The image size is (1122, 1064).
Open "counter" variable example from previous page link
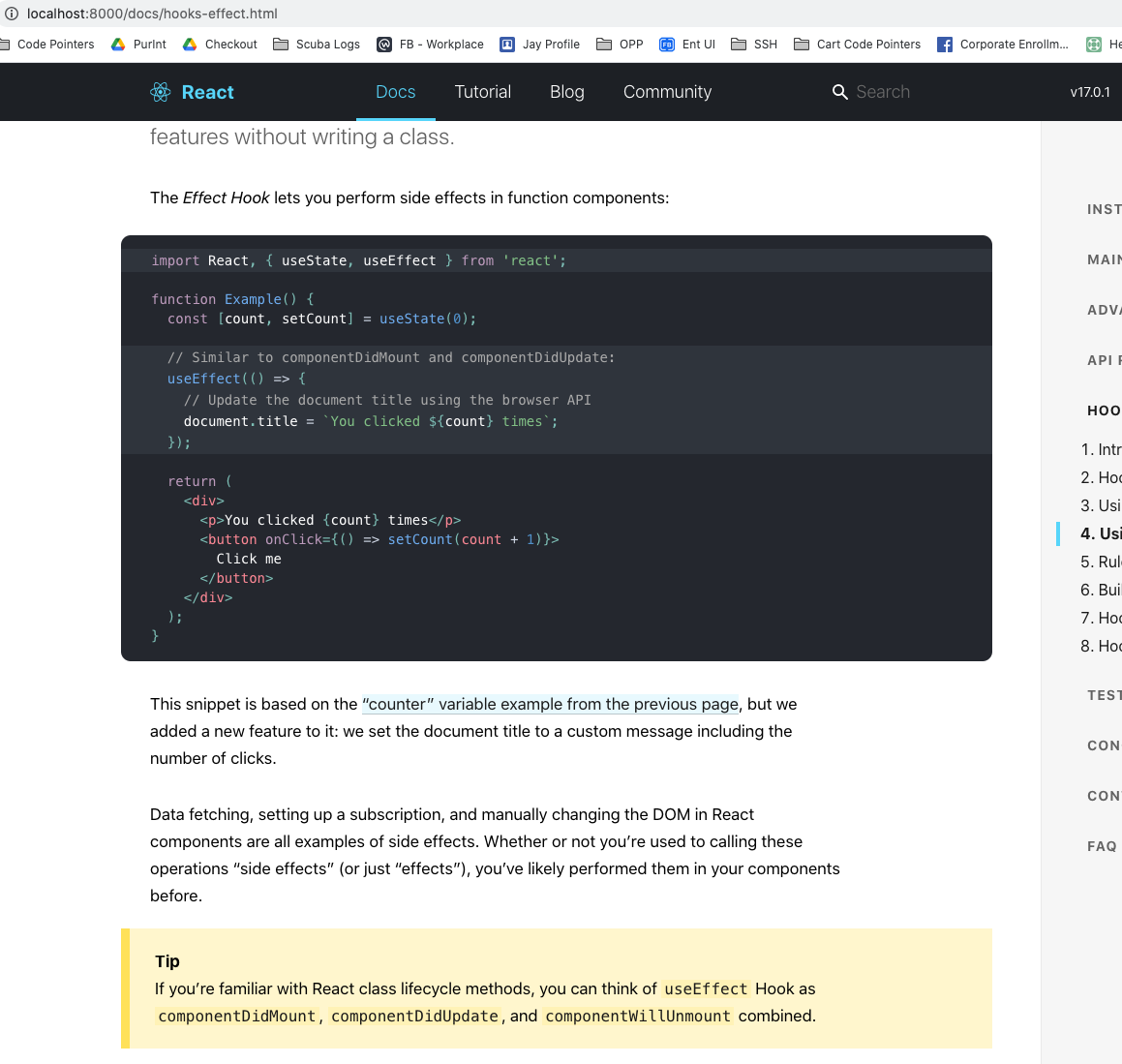[x=550, y=704]
